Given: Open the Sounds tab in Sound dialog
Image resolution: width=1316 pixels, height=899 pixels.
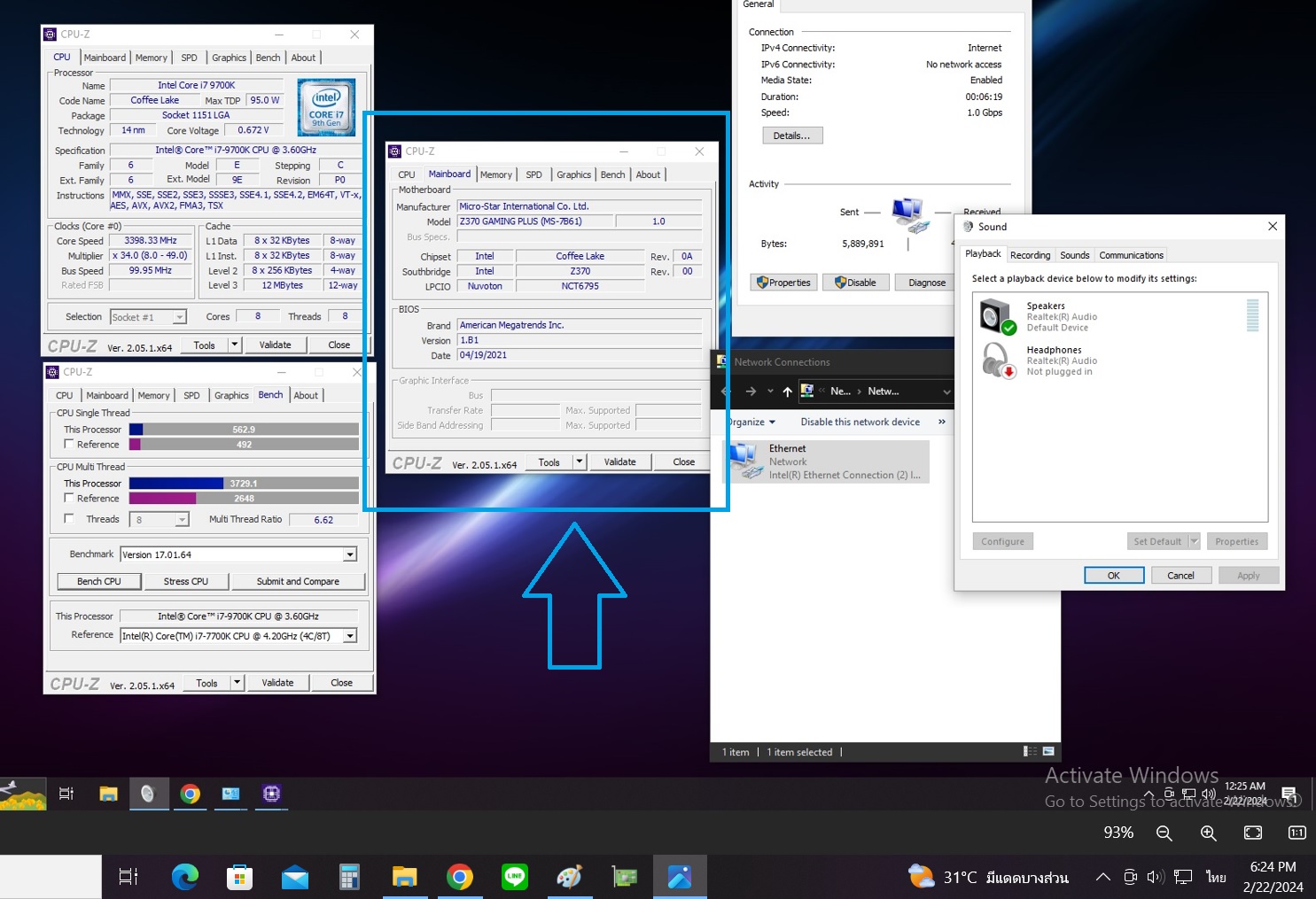Looking at the screenshot, I should [1074, 255].
